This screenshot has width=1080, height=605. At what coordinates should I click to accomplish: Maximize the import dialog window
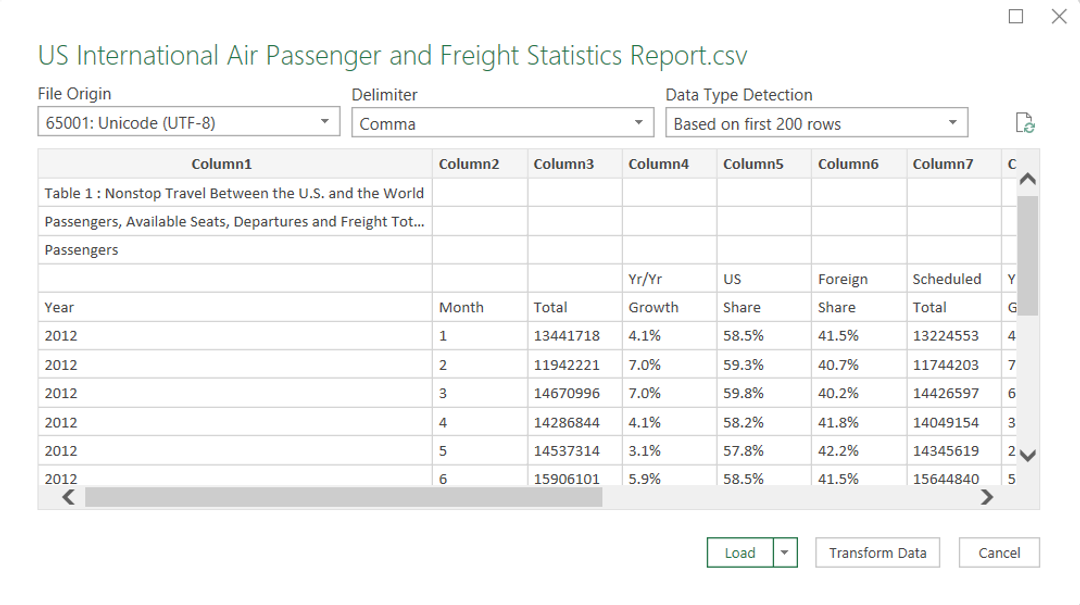click(1016, 17)
